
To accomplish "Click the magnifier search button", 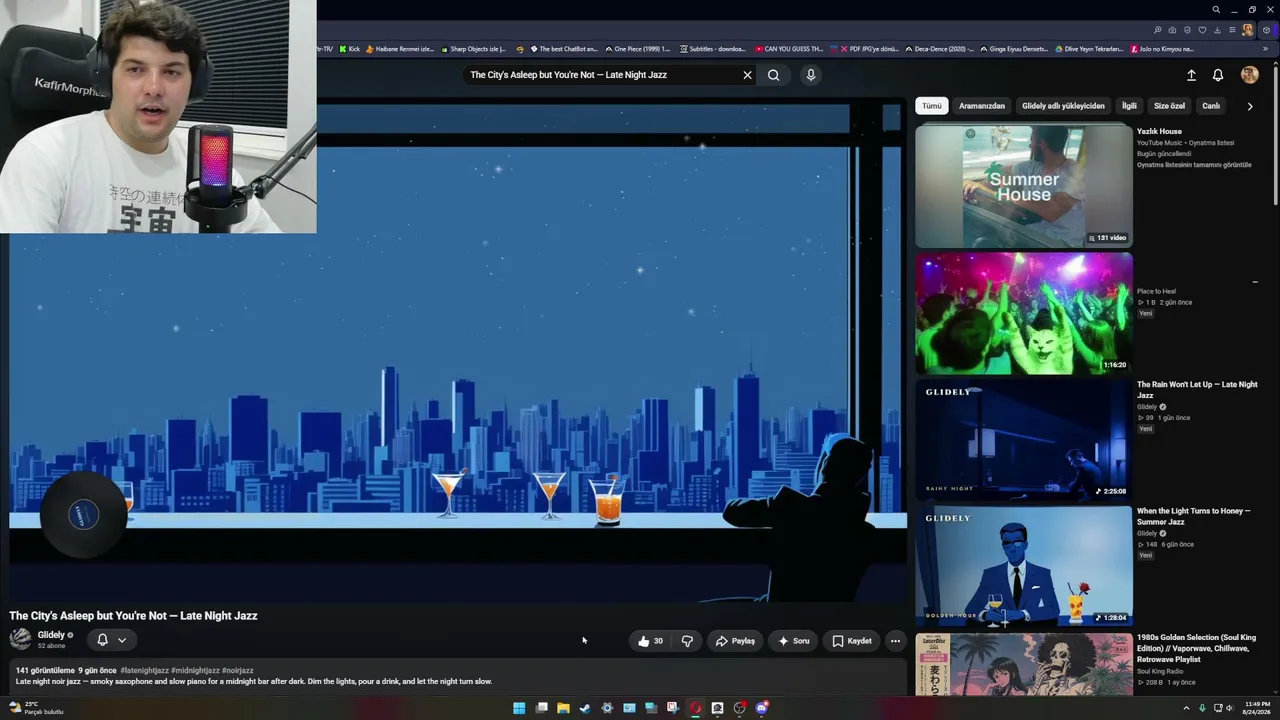I will (x=773, y=75).
